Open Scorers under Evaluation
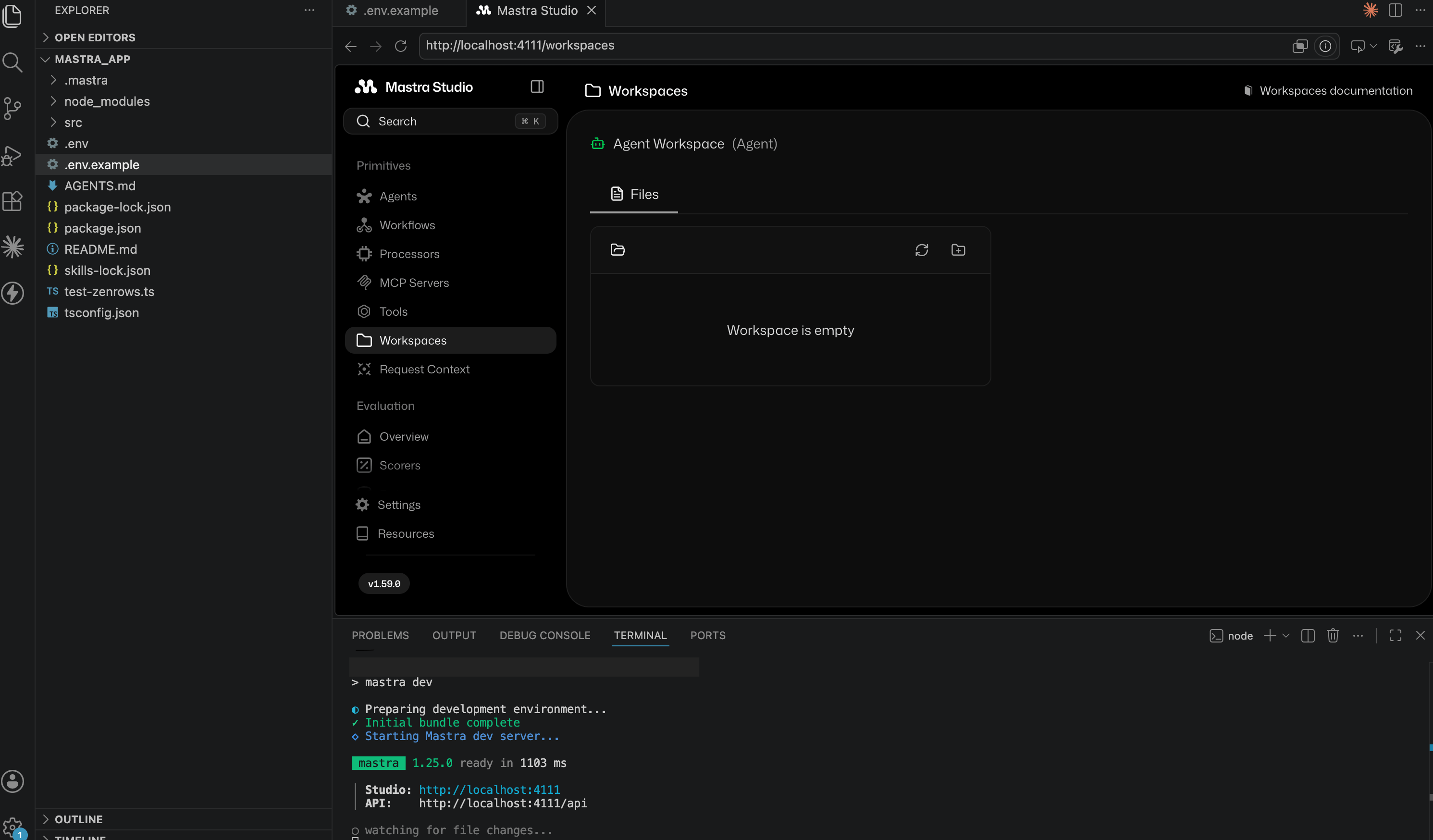This screenshot has height=840, width=1433. pos(450,465)
